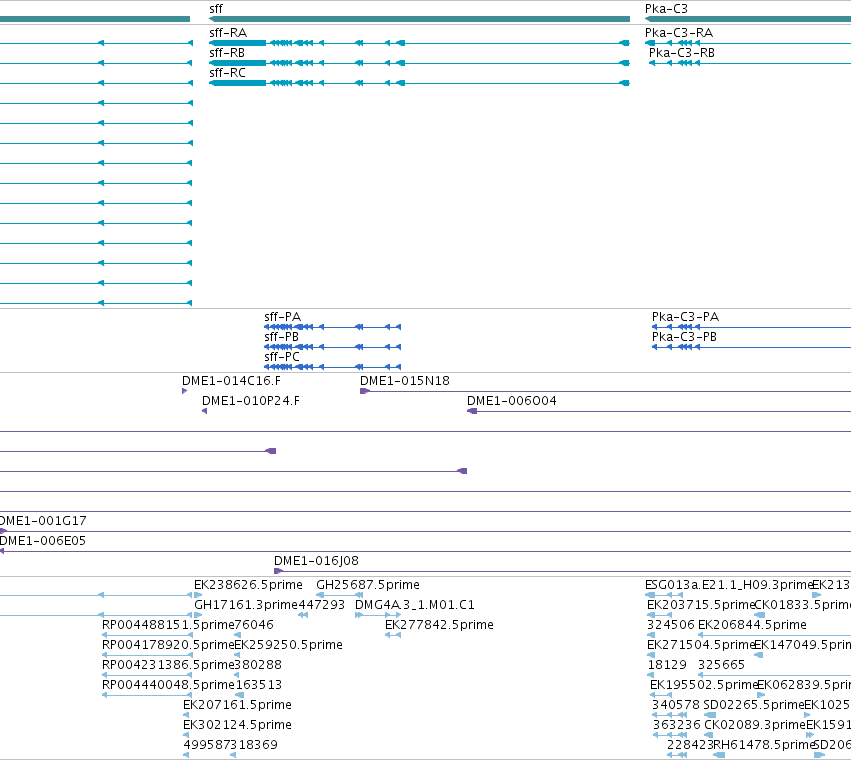Image resolution: width=851 pixels, height=760 pixels.
Task: Select the RP004178920.5prime EST label
Action: pos(168,645)
